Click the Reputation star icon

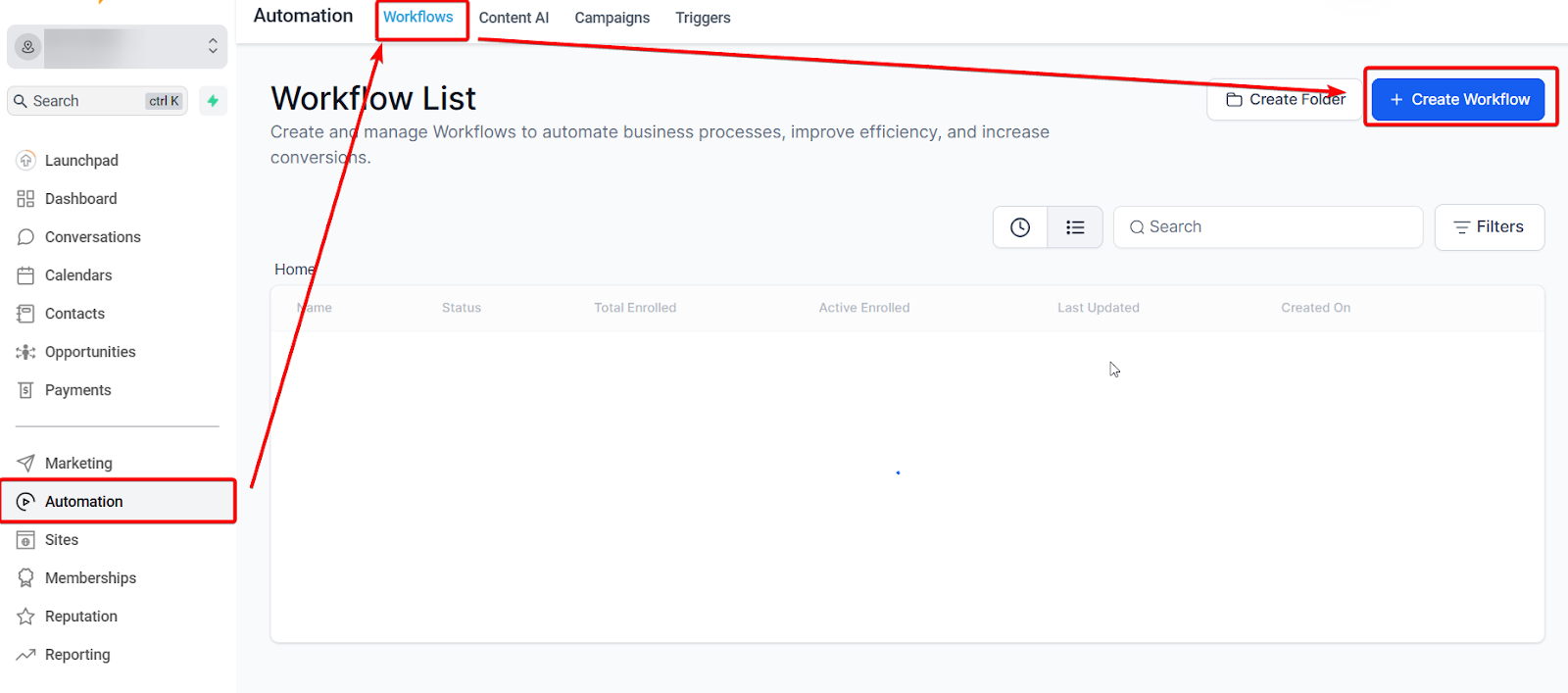(x=25, y=617)
